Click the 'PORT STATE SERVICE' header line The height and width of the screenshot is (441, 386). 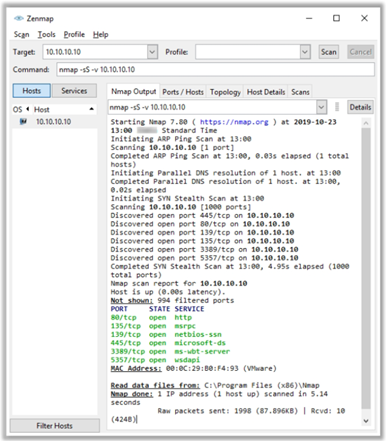point(157,309)
